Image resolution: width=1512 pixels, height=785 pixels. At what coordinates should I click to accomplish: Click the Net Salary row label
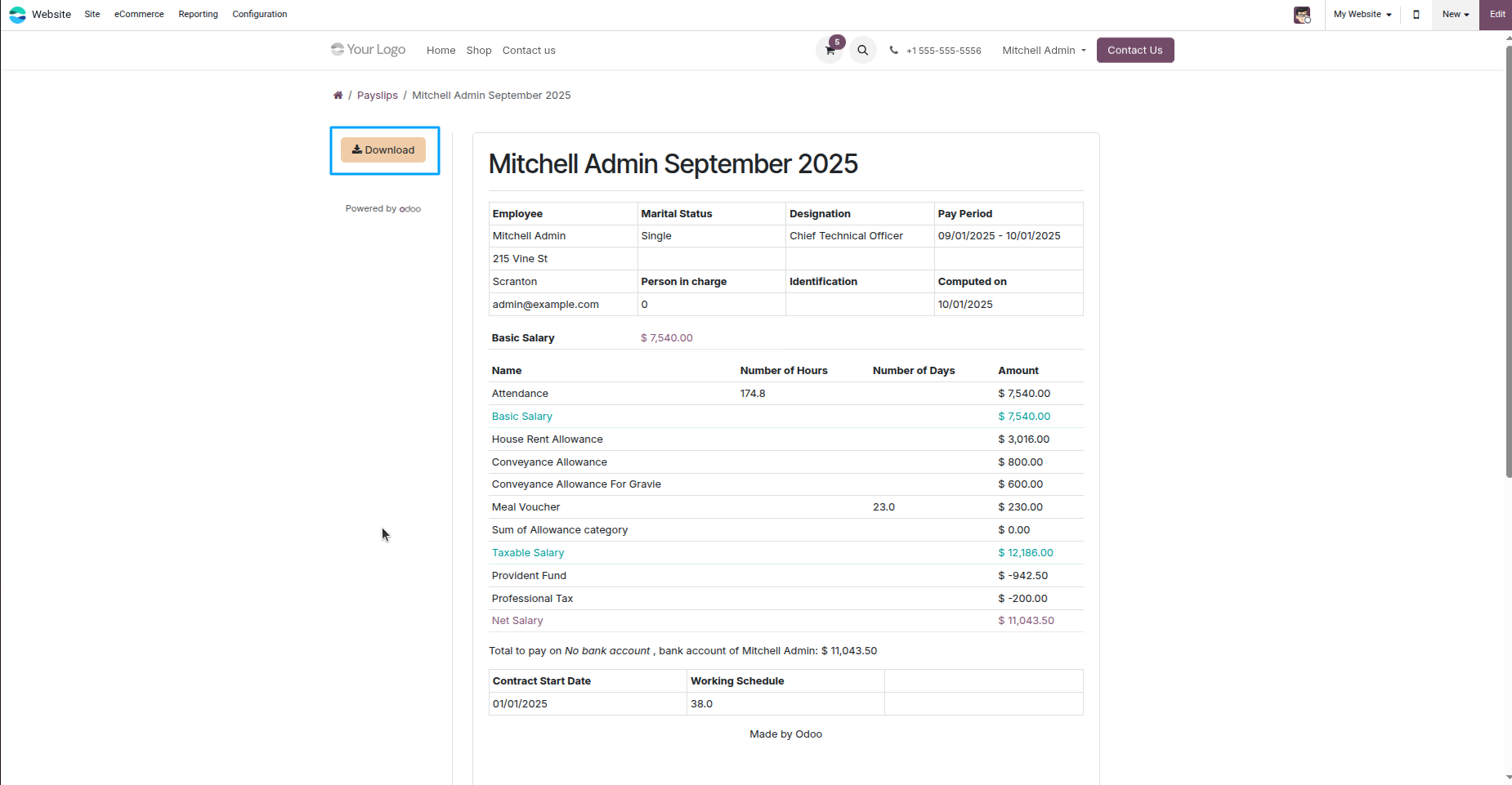517,621
